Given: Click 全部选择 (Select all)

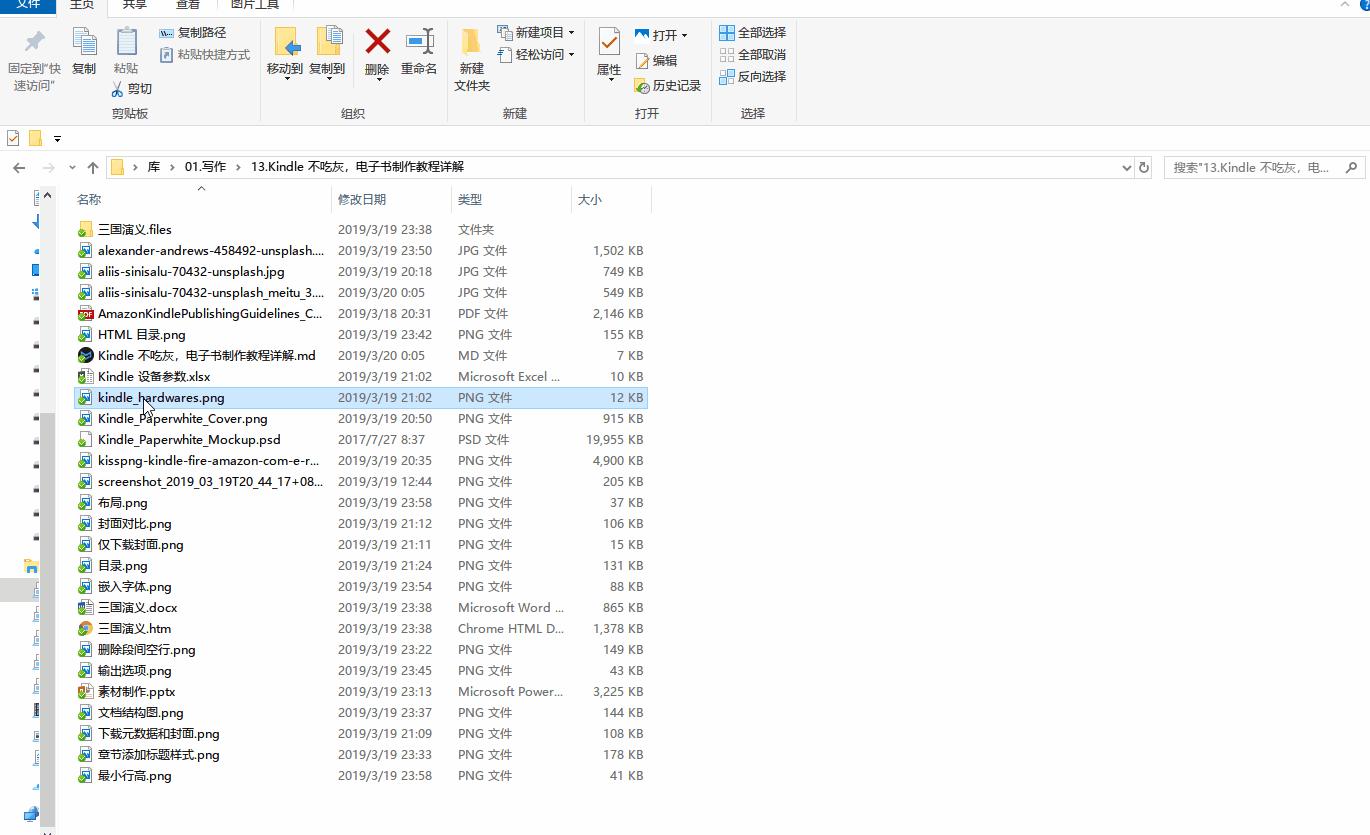Looking at the screenshot, I should (753, 33).
